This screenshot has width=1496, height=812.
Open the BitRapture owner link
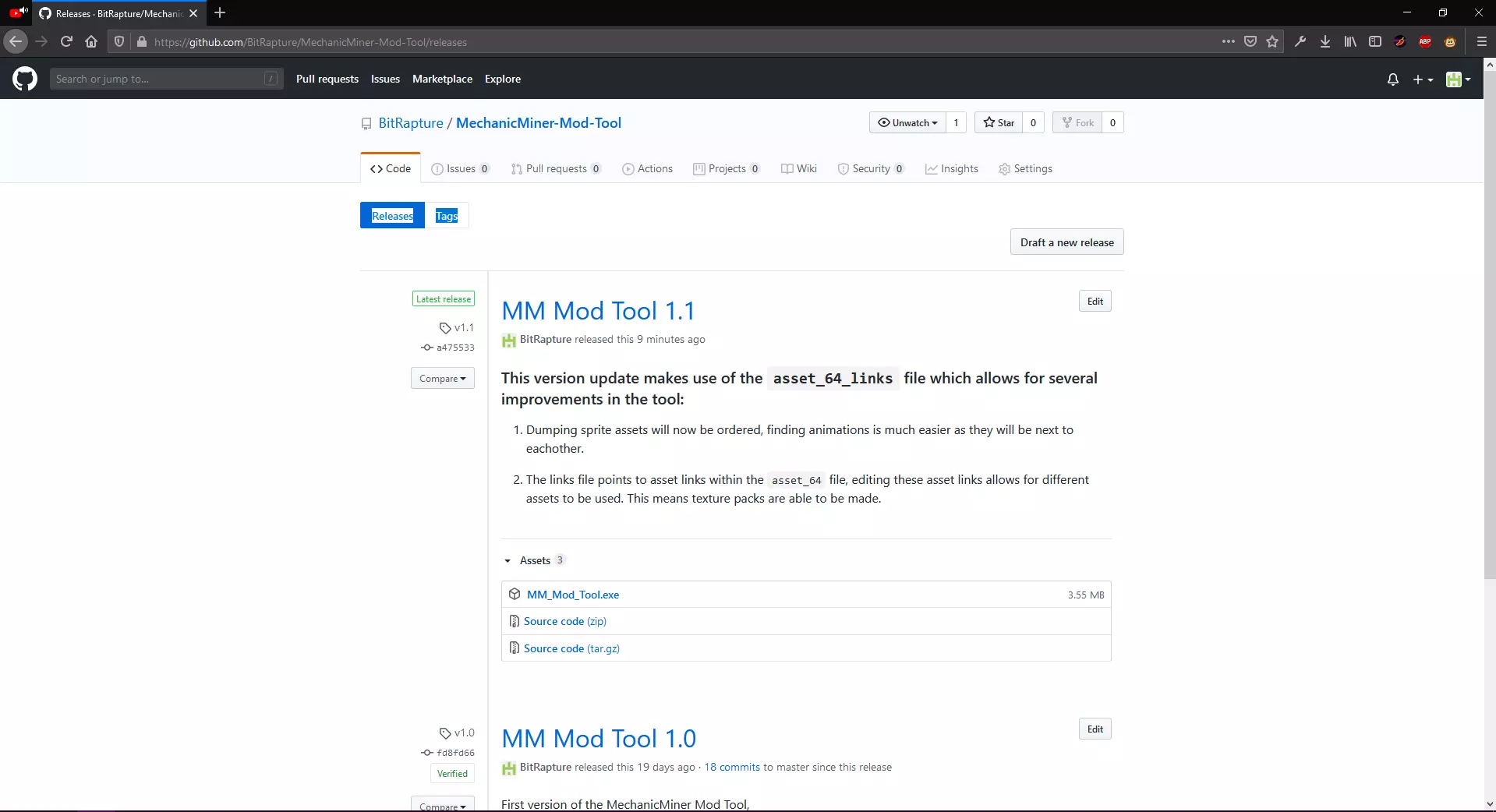411,123
